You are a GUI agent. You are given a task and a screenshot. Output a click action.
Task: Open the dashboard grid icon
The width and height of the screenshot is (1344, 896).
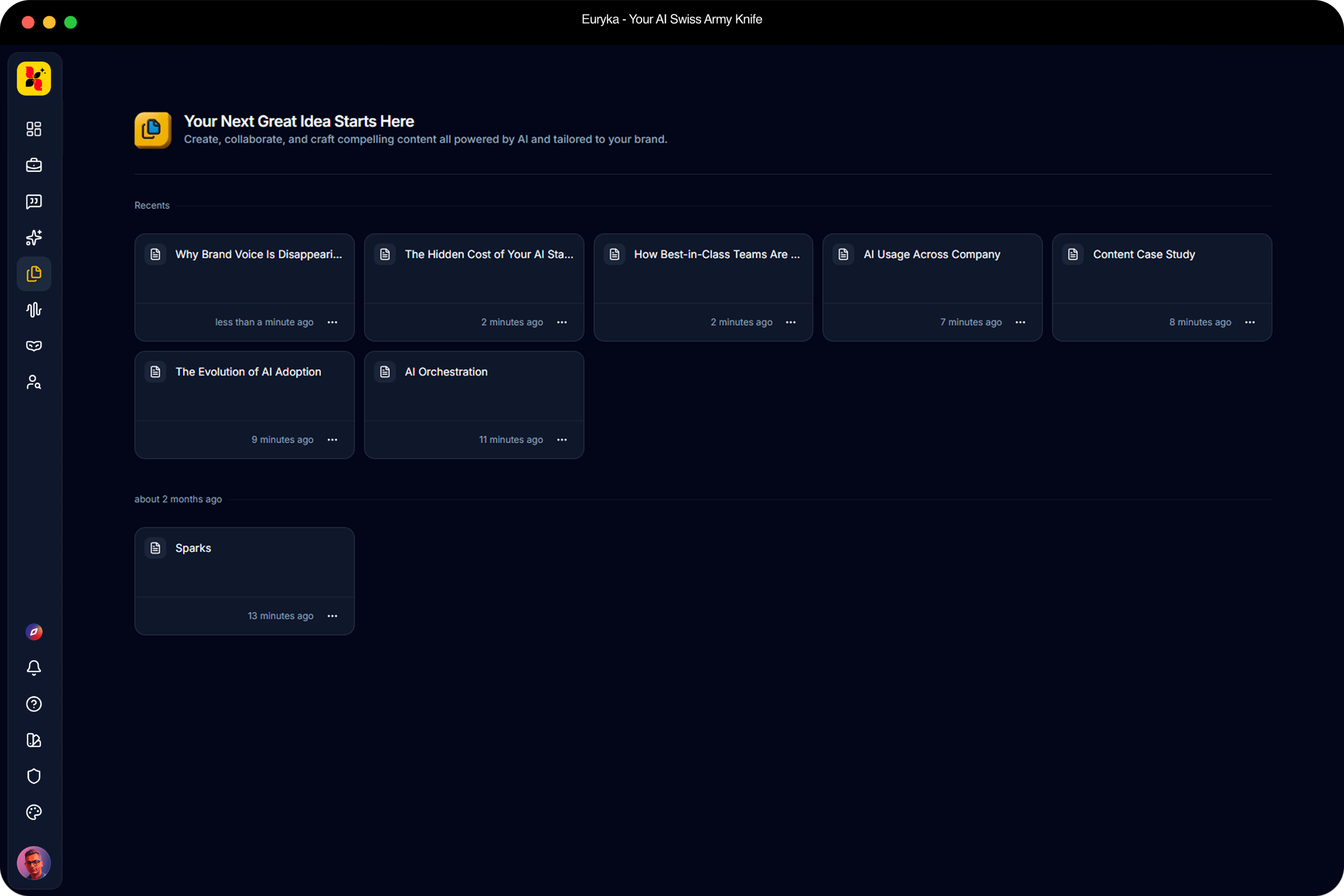click(x=34, y=129)
